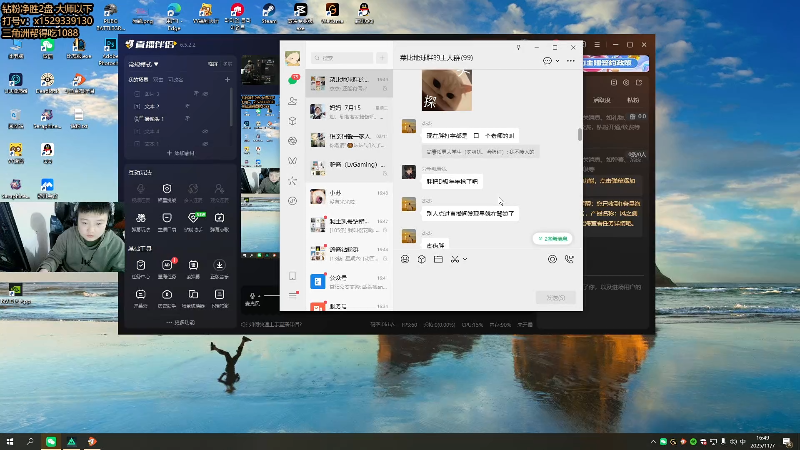Open the screen mode dropdown in the live companion
The image size is (800, 450).
click(143, 64)
